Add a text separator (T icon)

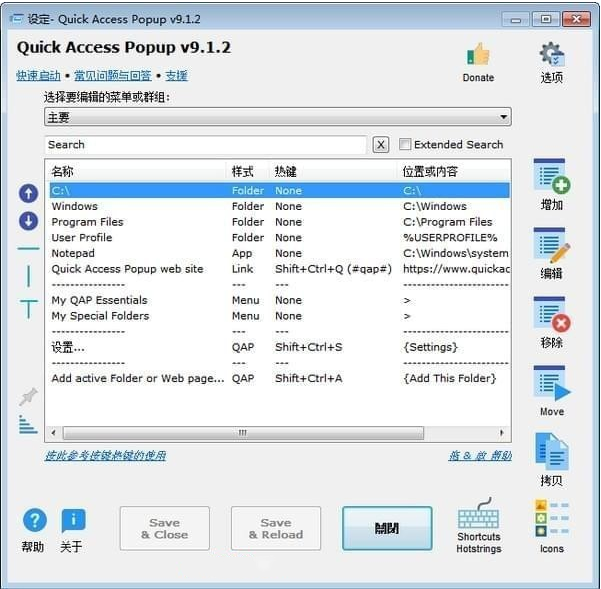[x=28, y=309]
